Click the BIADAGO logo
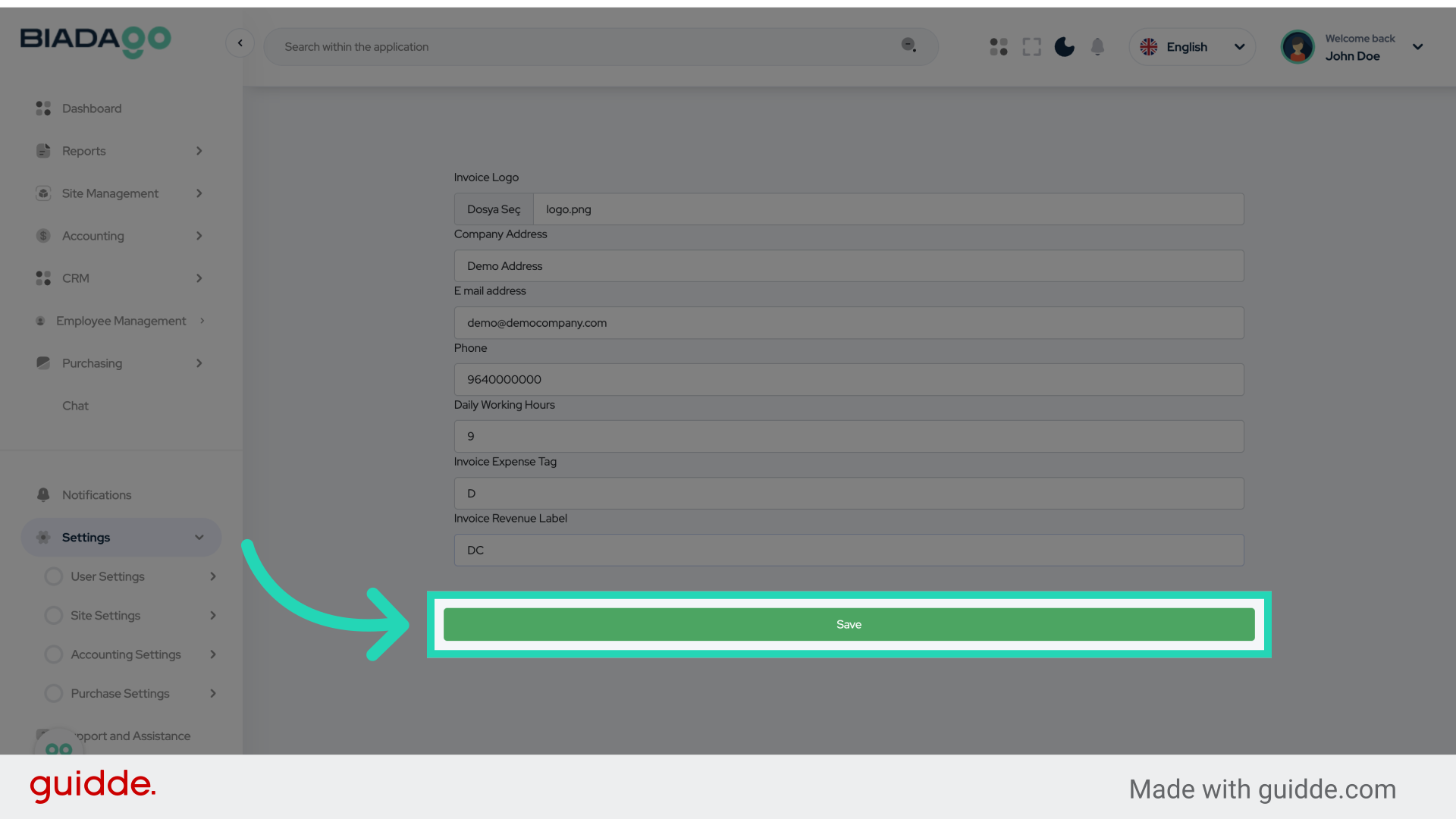Screen dimensions: 1456x819 click(96, 41)
